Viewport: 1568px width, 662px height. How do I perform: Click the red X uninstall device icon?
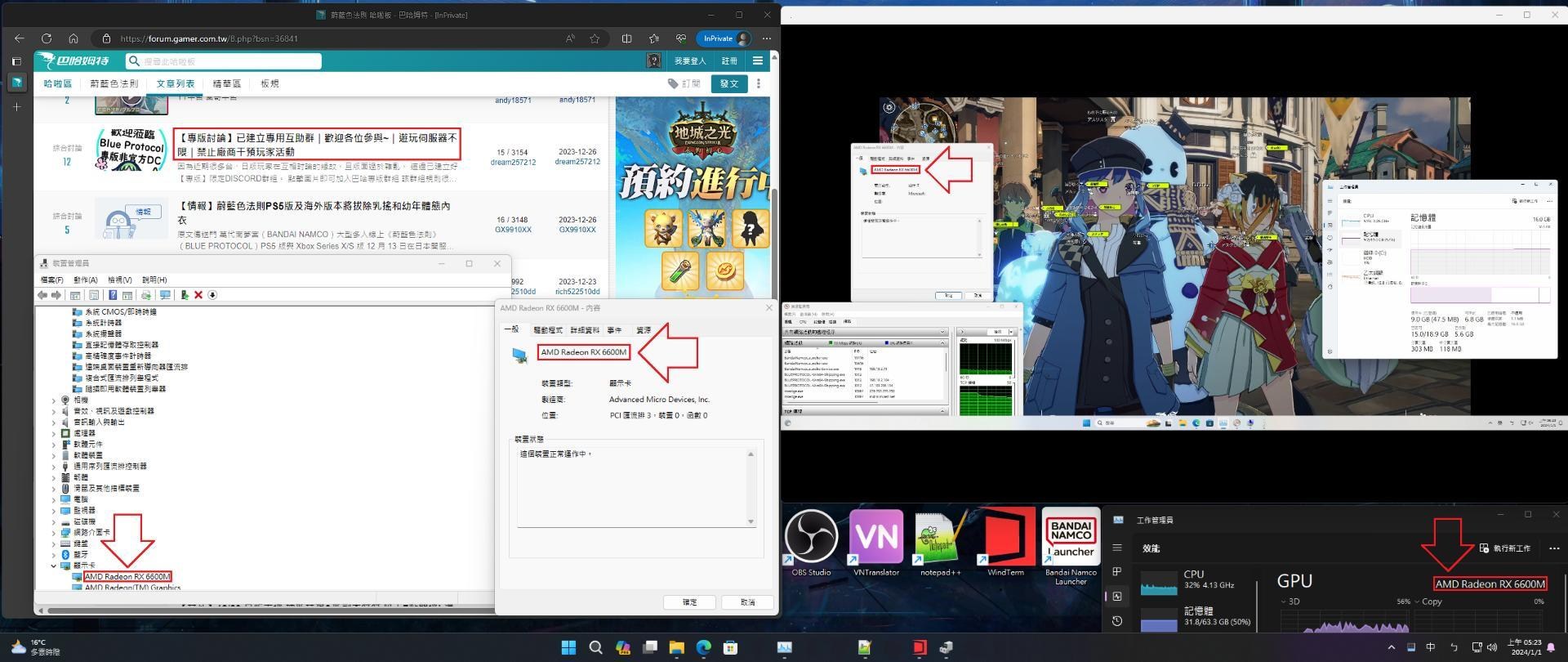(198, 295)
